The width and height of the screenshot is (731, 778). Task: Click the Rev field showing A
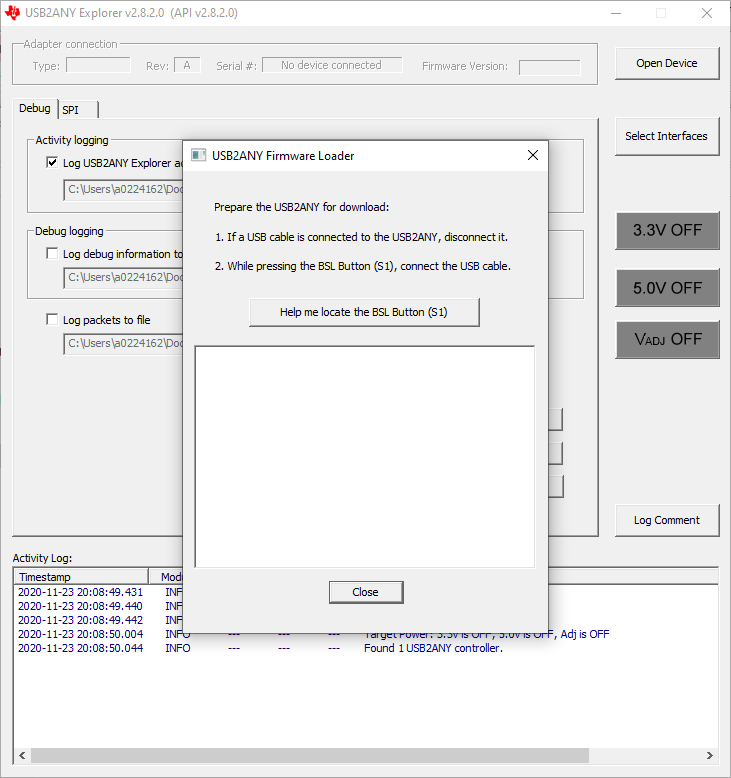pos(187,65)
